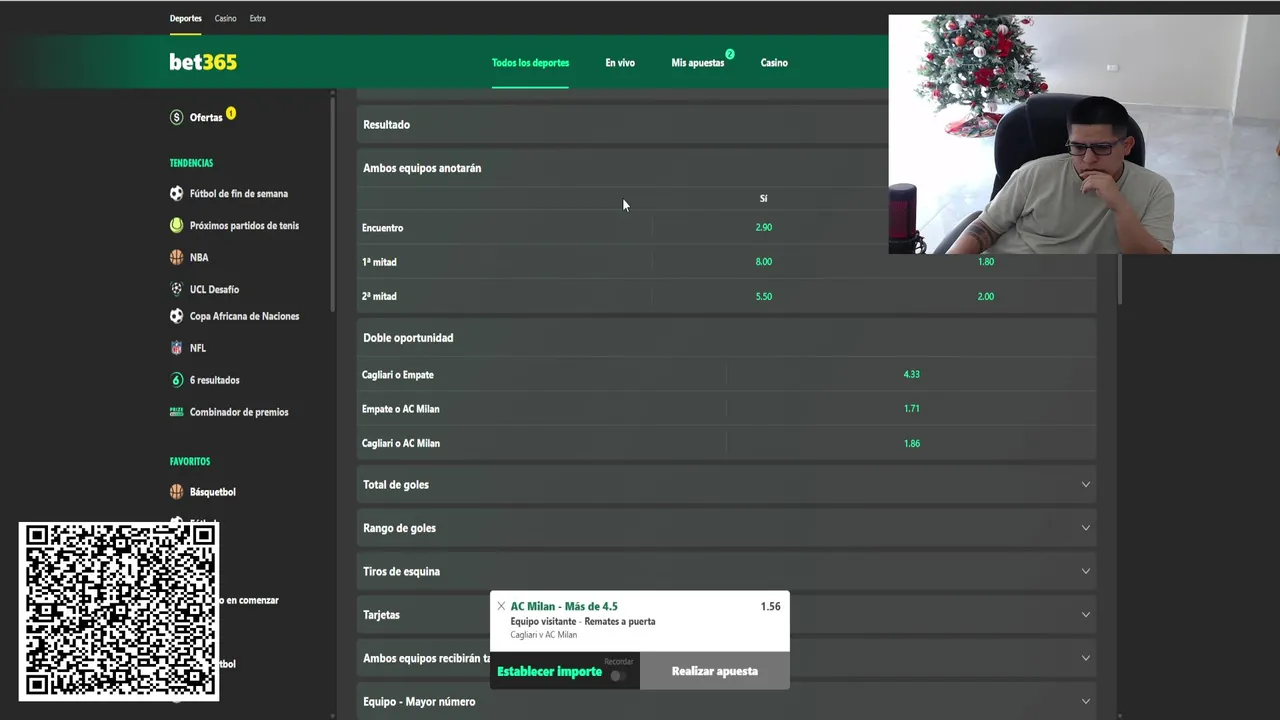Open the En vivo section

point(620,63)
